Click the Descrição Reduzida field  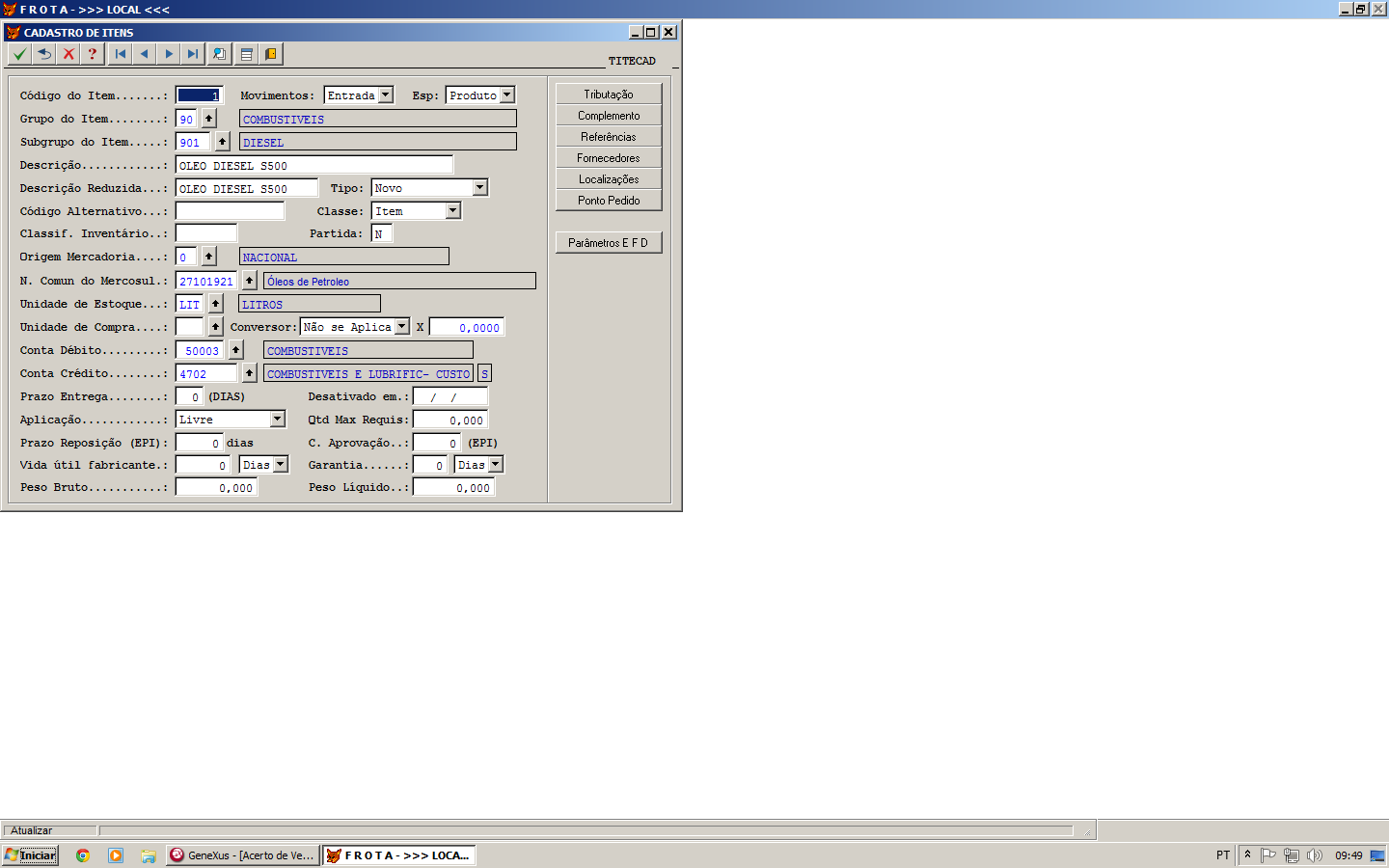click(x=247, y=188)
